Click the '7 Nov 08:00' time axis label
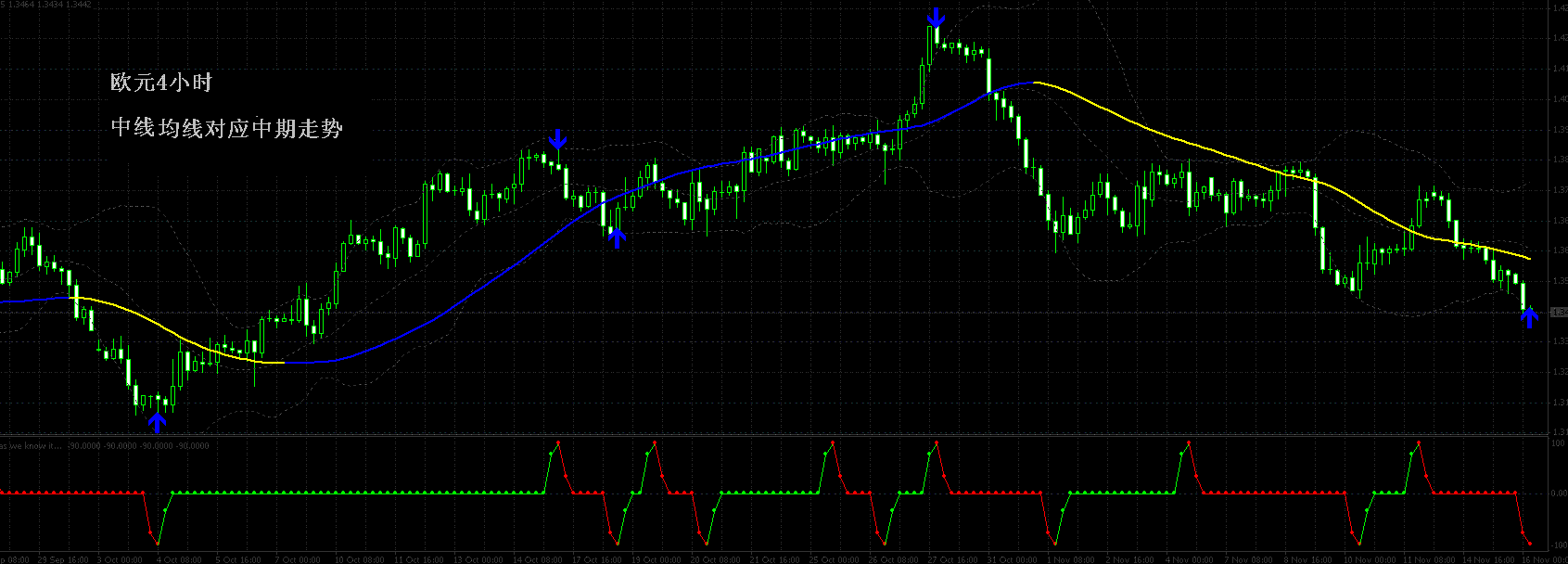 tap(1250, 559)
